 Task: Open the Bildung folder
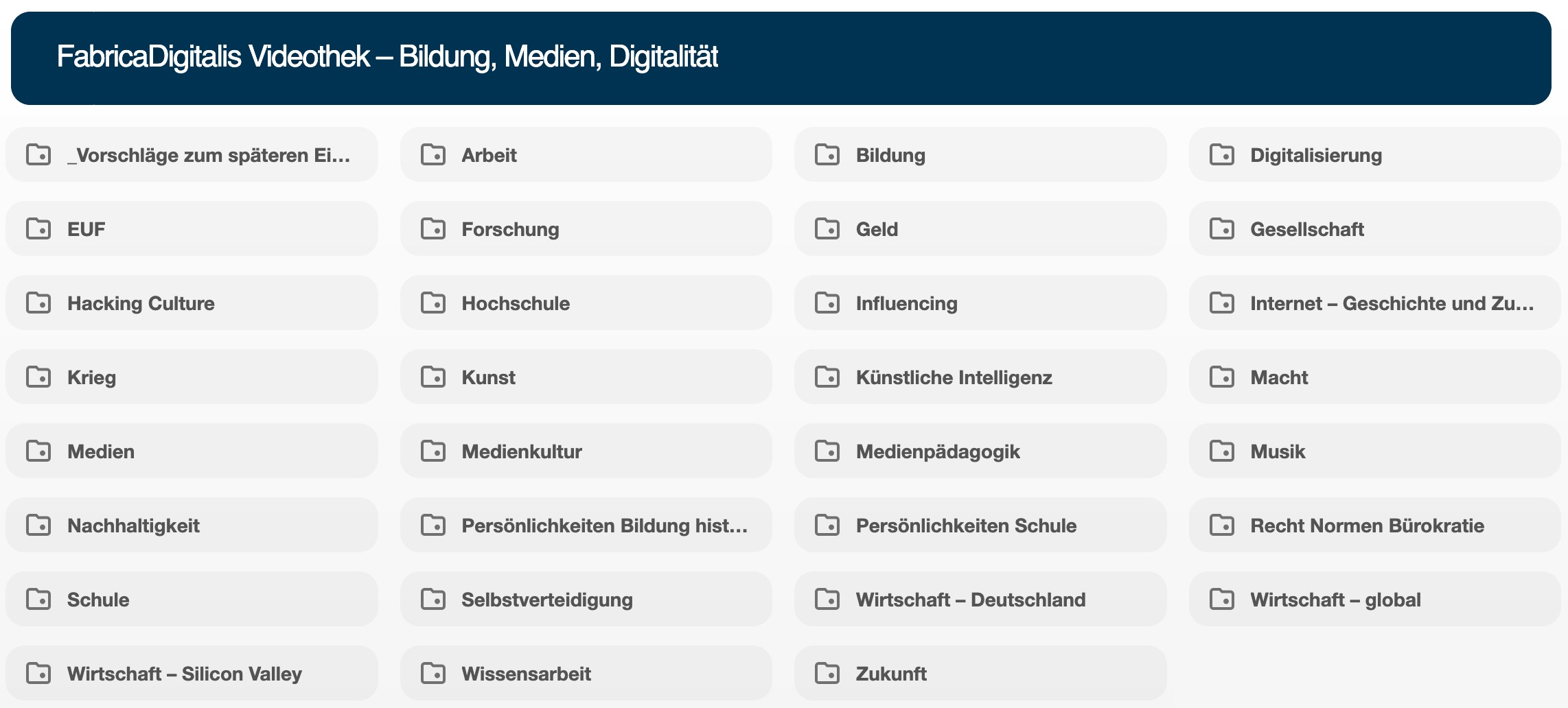pyautogui.click(x=890, y=155)
